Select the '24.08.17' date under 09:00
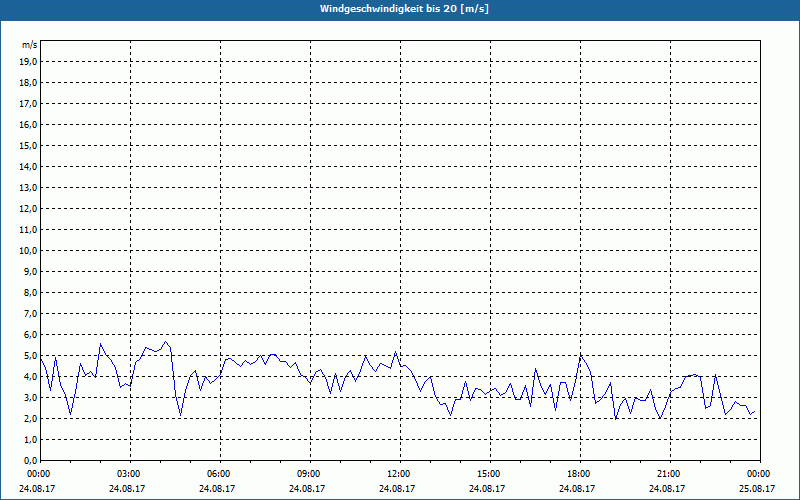 (x=307, y=488)
